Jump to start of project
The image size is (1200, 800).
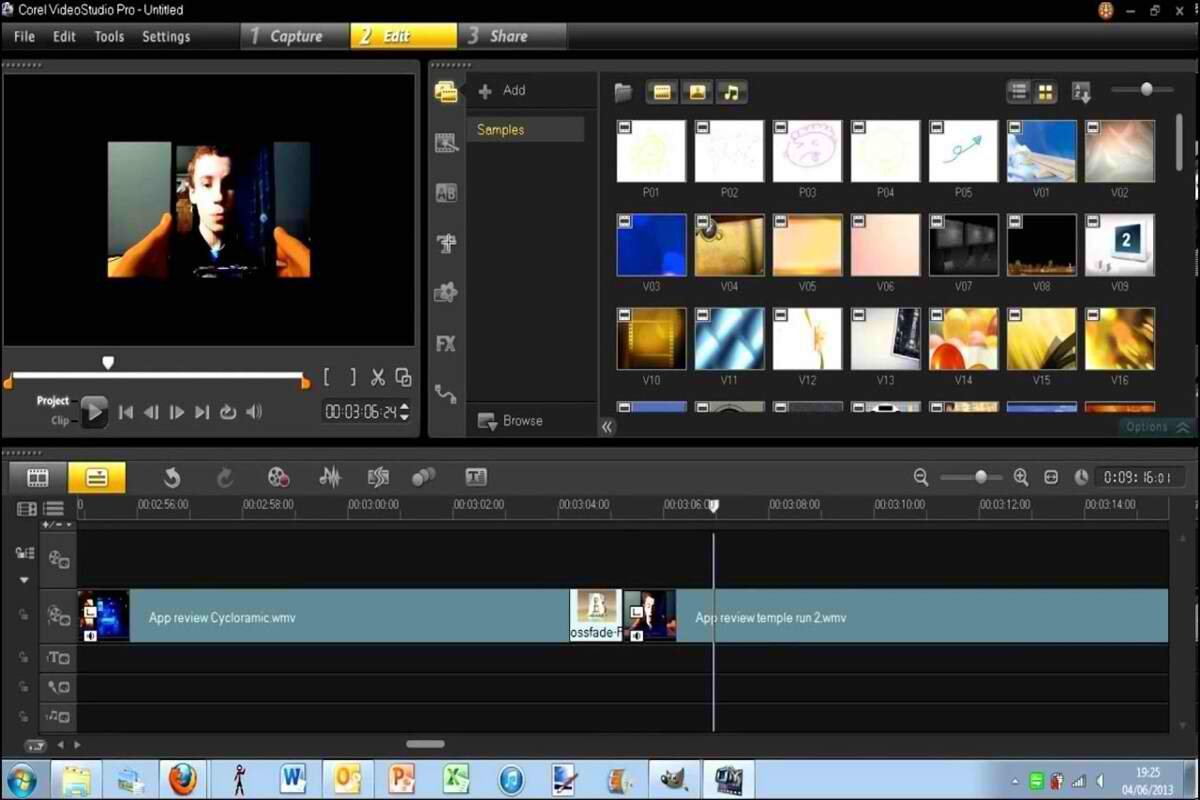click(x=126, y=412)
